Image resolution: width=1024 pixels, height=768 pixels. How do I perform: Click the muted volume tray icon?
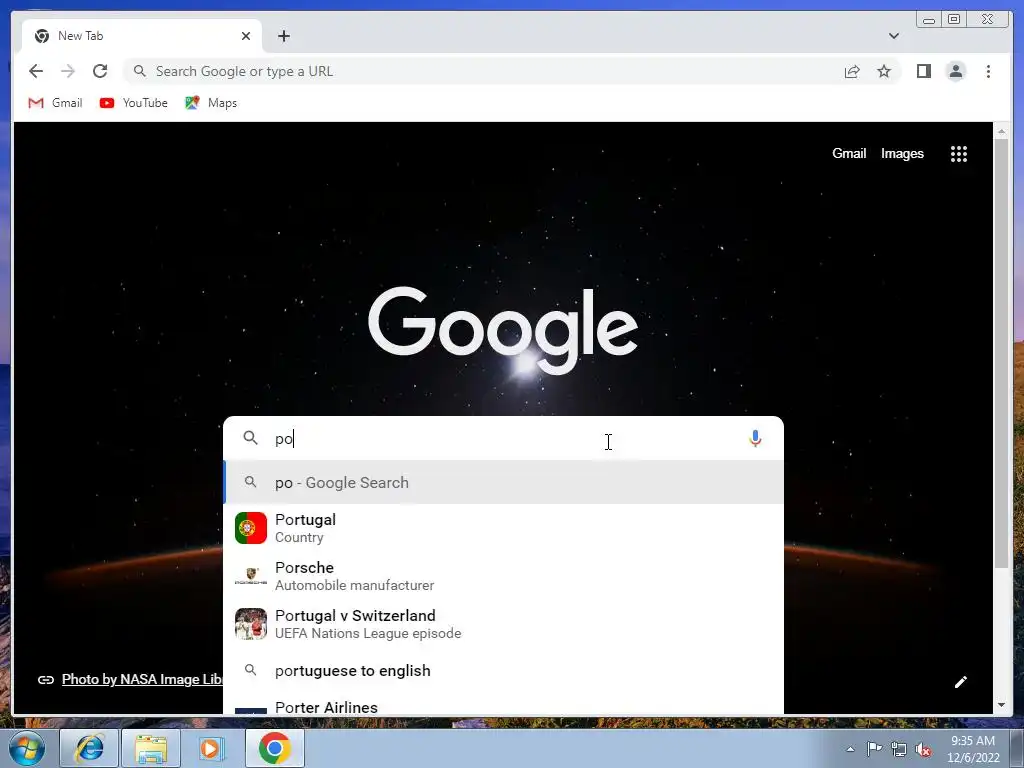923,749
